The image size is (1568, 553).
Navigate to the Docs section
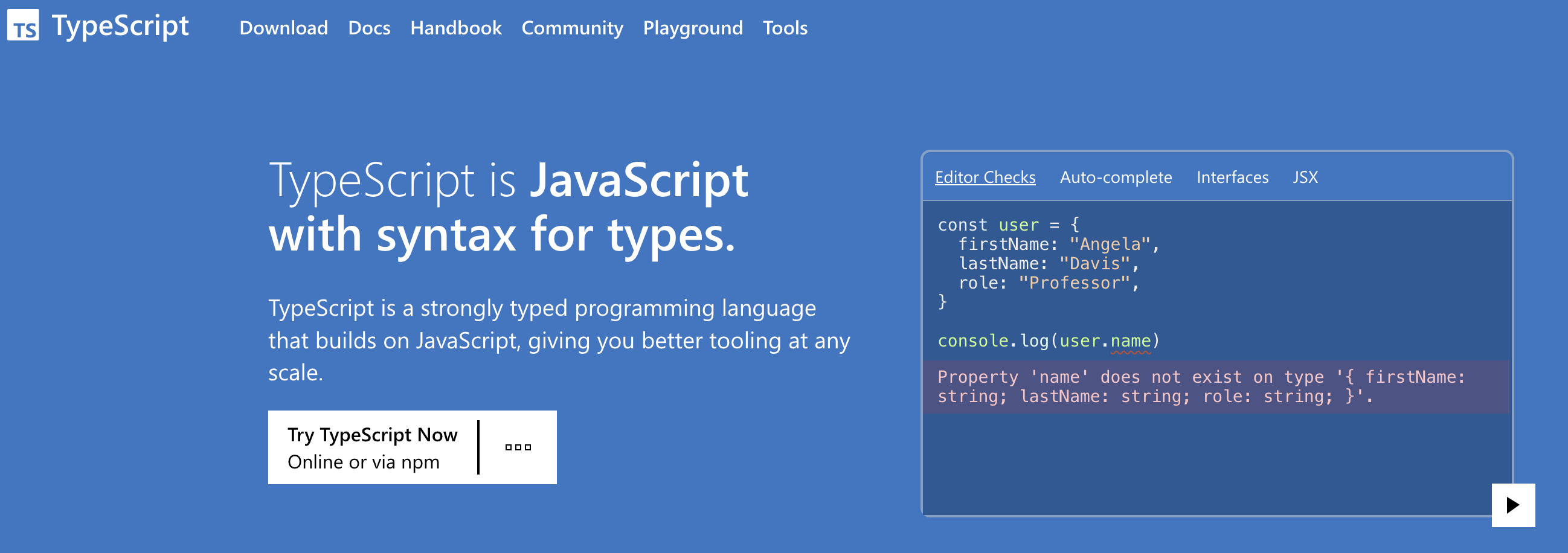(x=369, y=28)
